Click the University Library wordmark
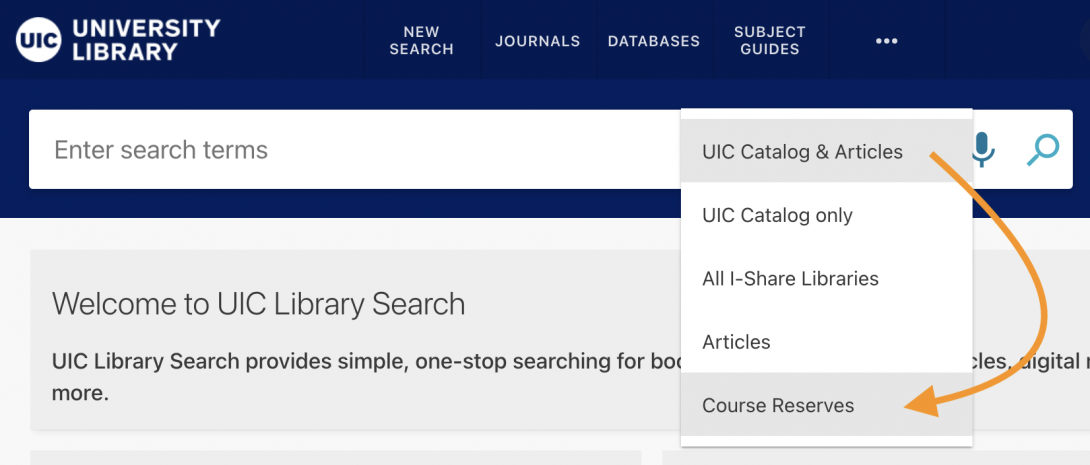 click(x=145, y=40)
